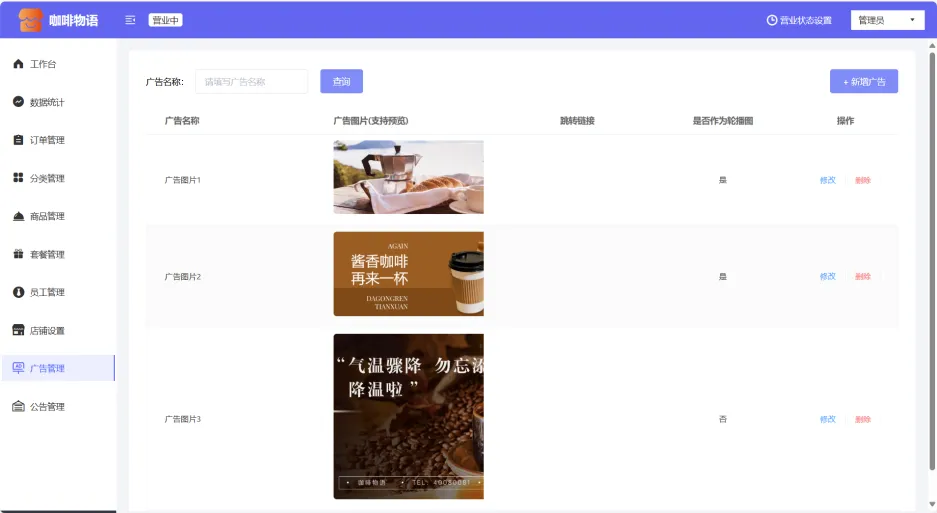
Task: Focus the 广告名称 input field
Action: click(251, 82)
